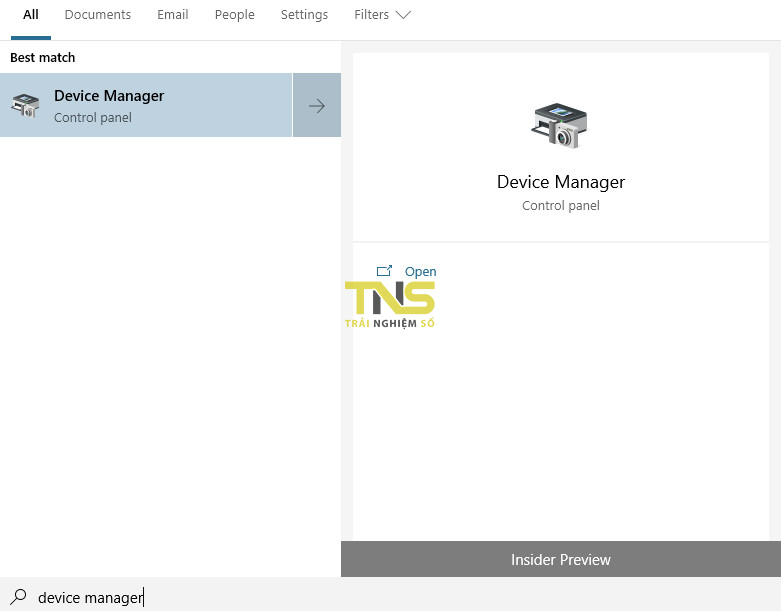Go to the Settings search tab

(304, 15)
